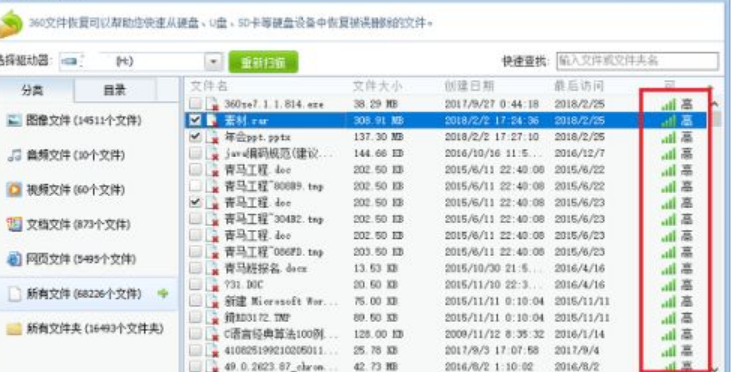The height and width of the screenshot is (372, 749).
Task: Tick the checkbox for 青马工程~086FD.tmp
Action: pos(195,252)
